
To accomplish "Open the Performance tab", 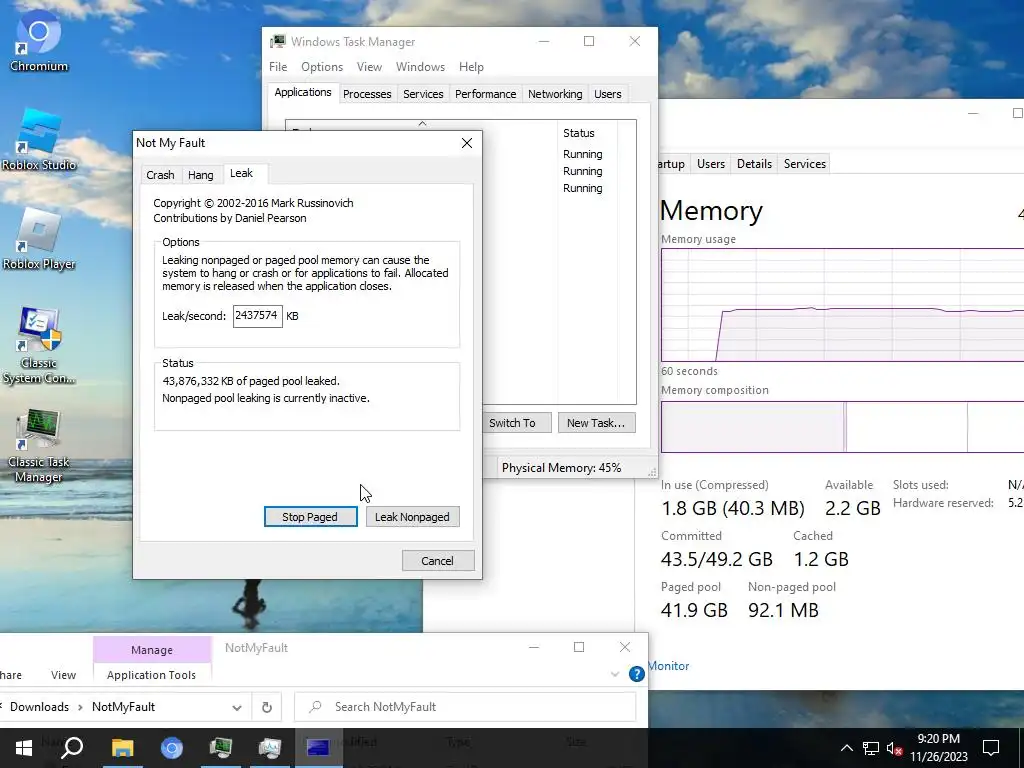I will click(x=485, y=94).
